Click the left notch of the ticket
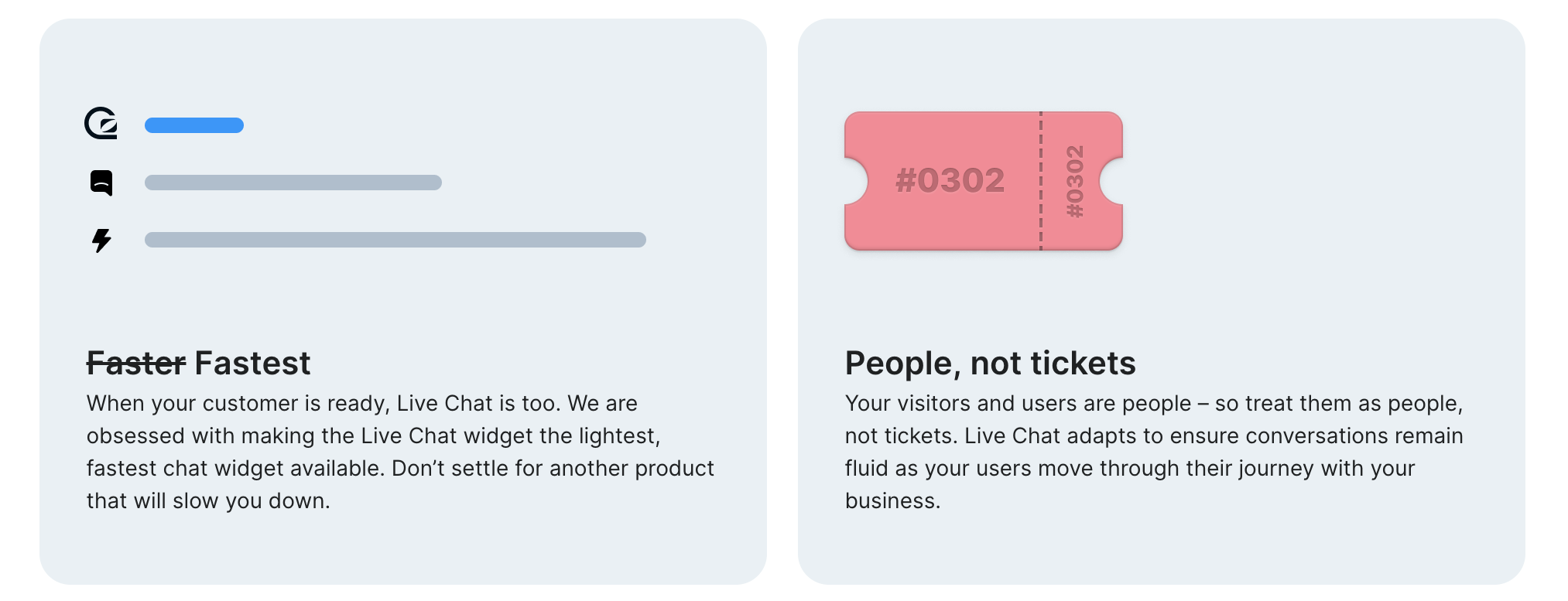The width and height of the screenshot is (1568, 601). click(856, 181)
